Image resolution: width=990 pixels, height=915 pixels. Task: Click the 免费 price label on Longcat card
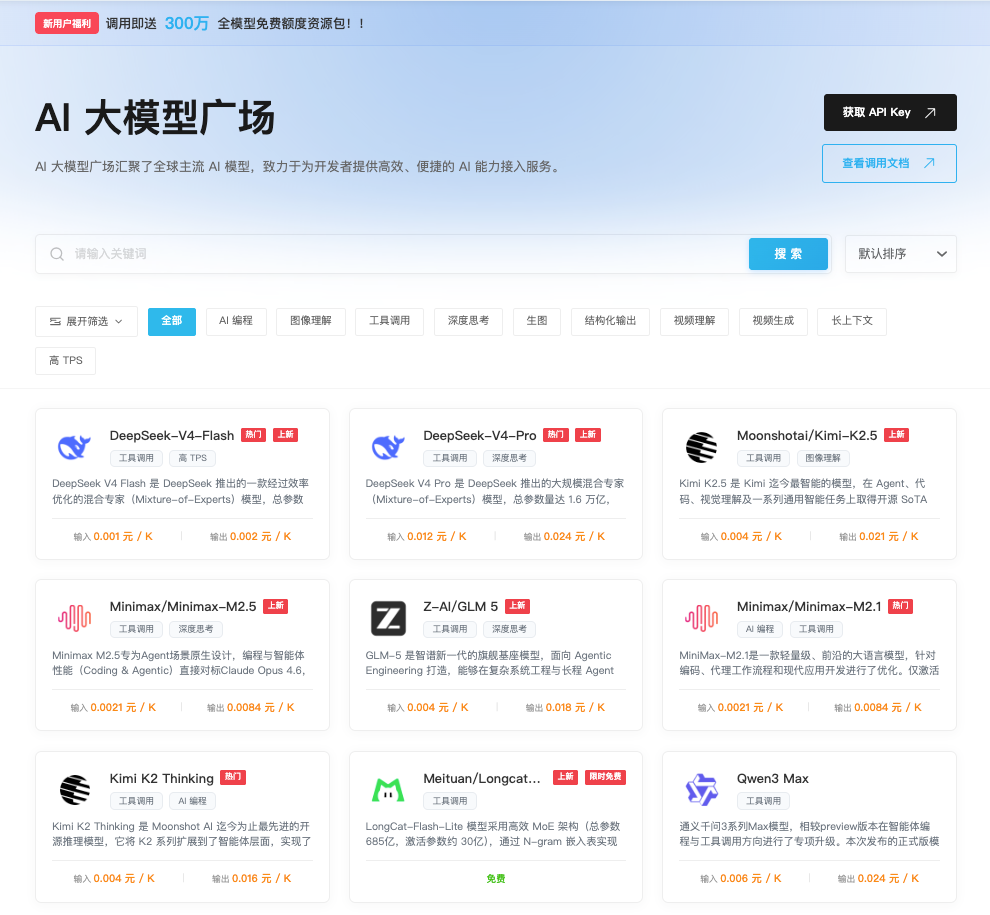496,878
